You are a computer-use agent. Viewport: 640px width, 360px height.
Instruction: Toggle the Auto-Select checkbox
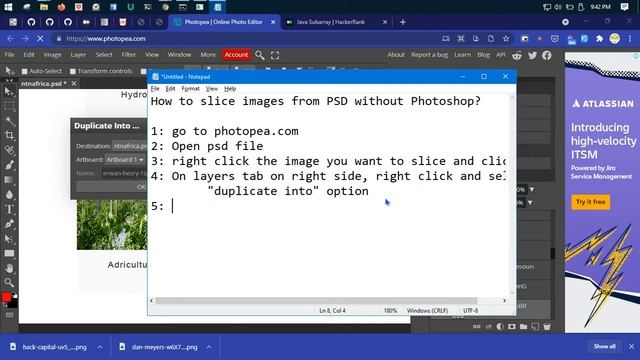coord(24,71)
